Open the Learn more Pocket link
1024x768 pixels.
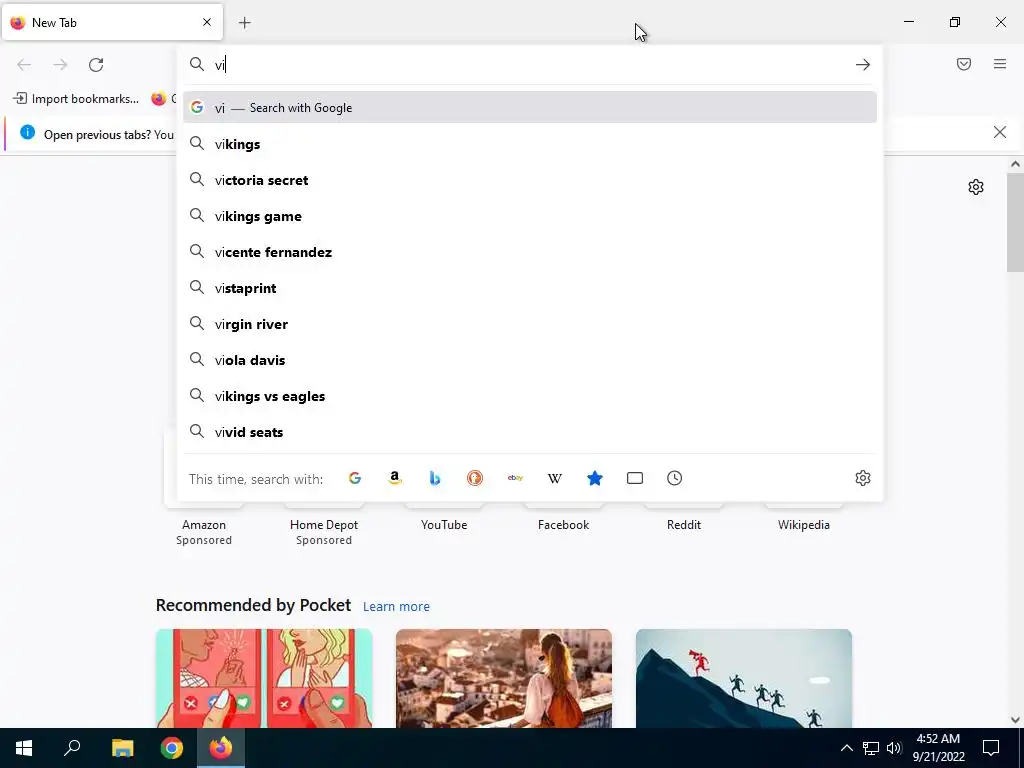point(396,607)
